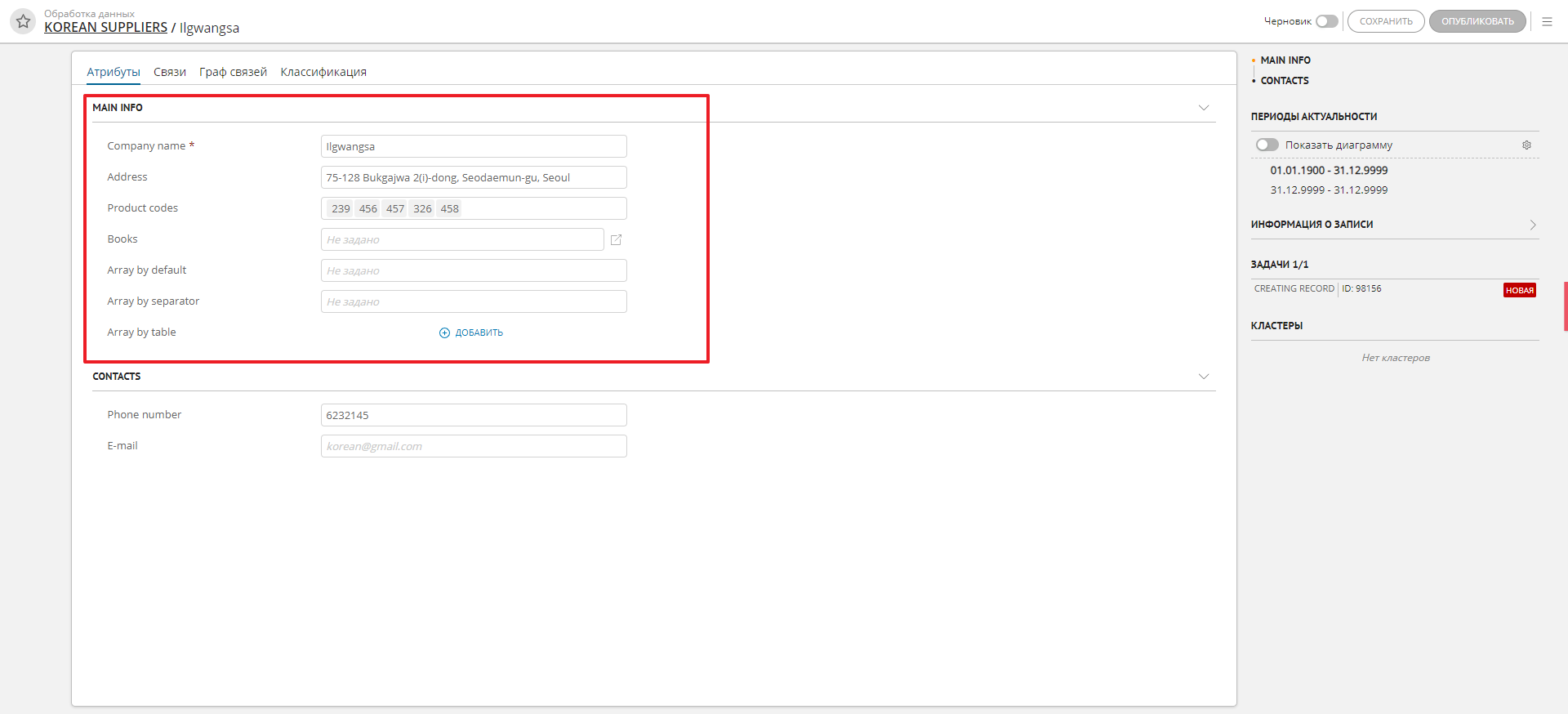
Task: Select the Классификация tab
Action: point(323,72)
